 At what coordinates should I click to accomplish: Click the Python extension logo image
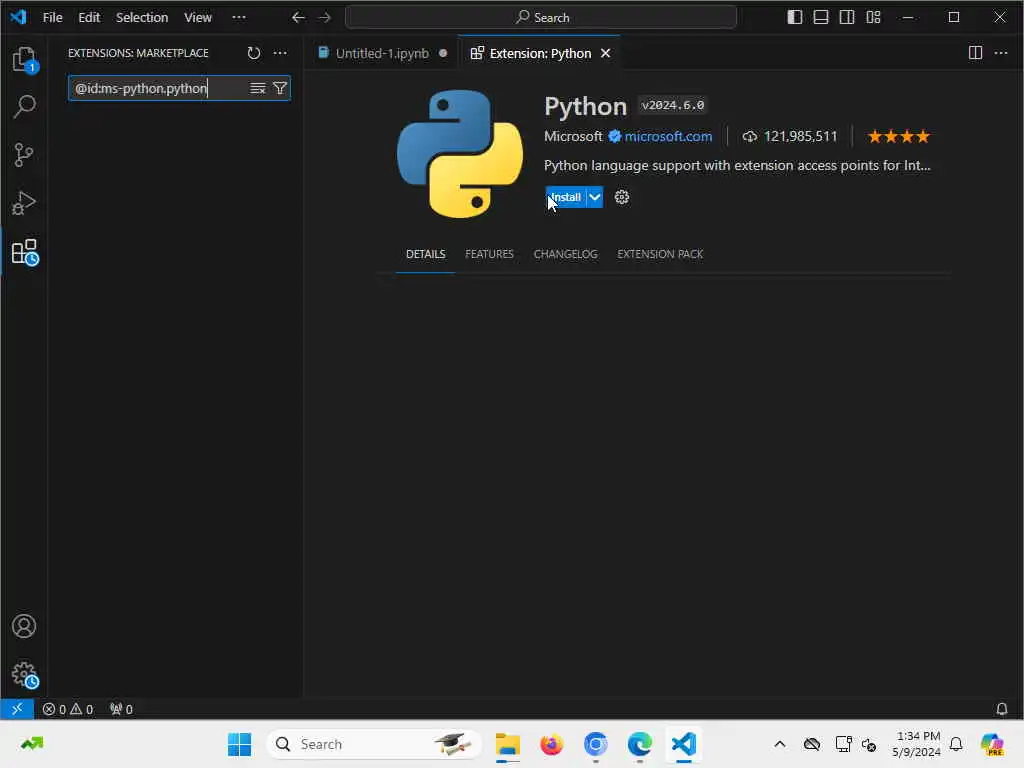click(460, 154)
